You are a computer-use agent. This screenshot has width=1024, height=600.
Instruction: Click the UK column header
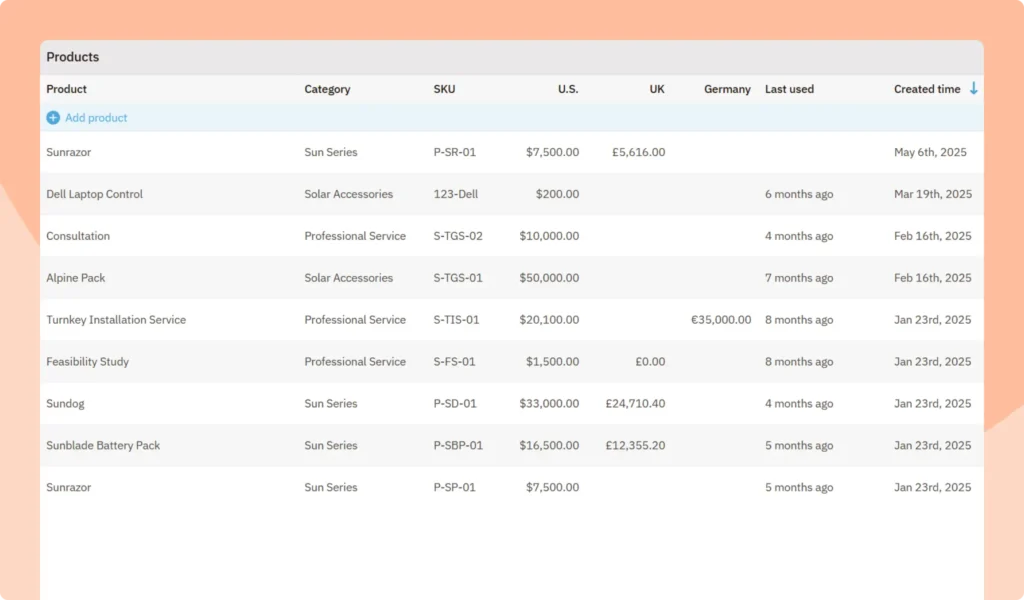[x=657, y=89]
